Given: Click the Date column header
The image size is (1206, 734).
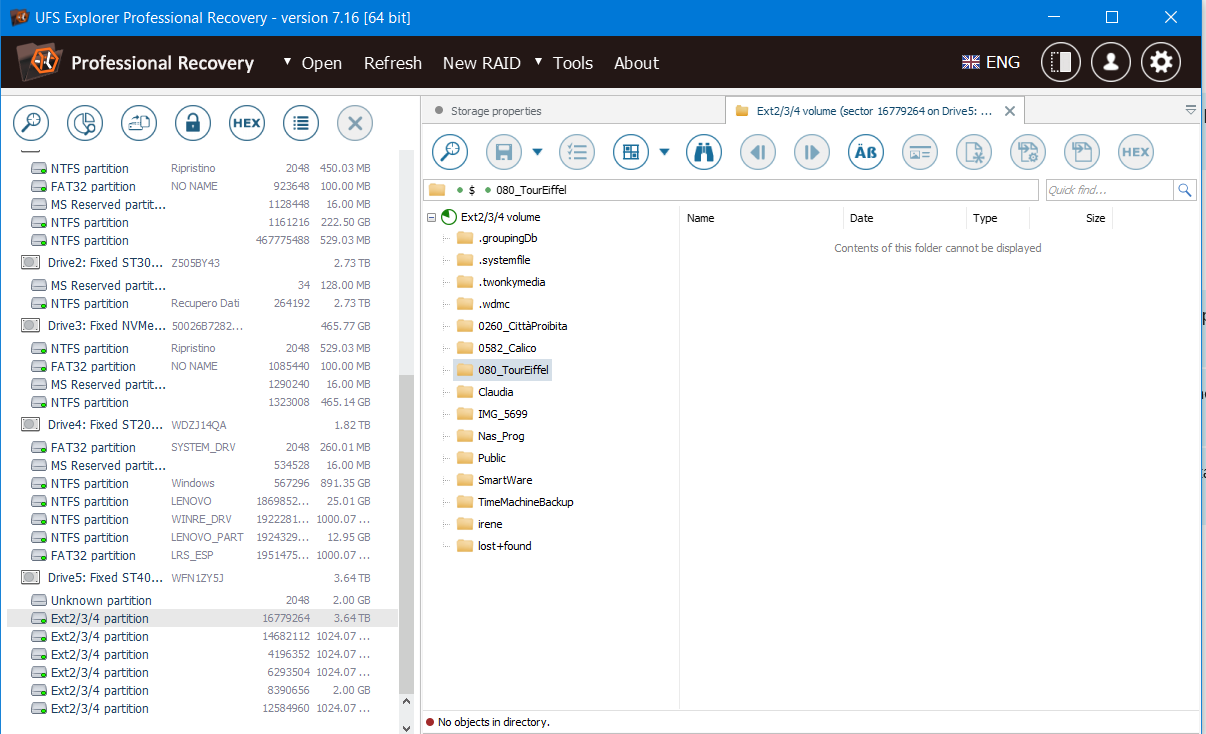Looking at the screenshot, I should click(905, 218).
